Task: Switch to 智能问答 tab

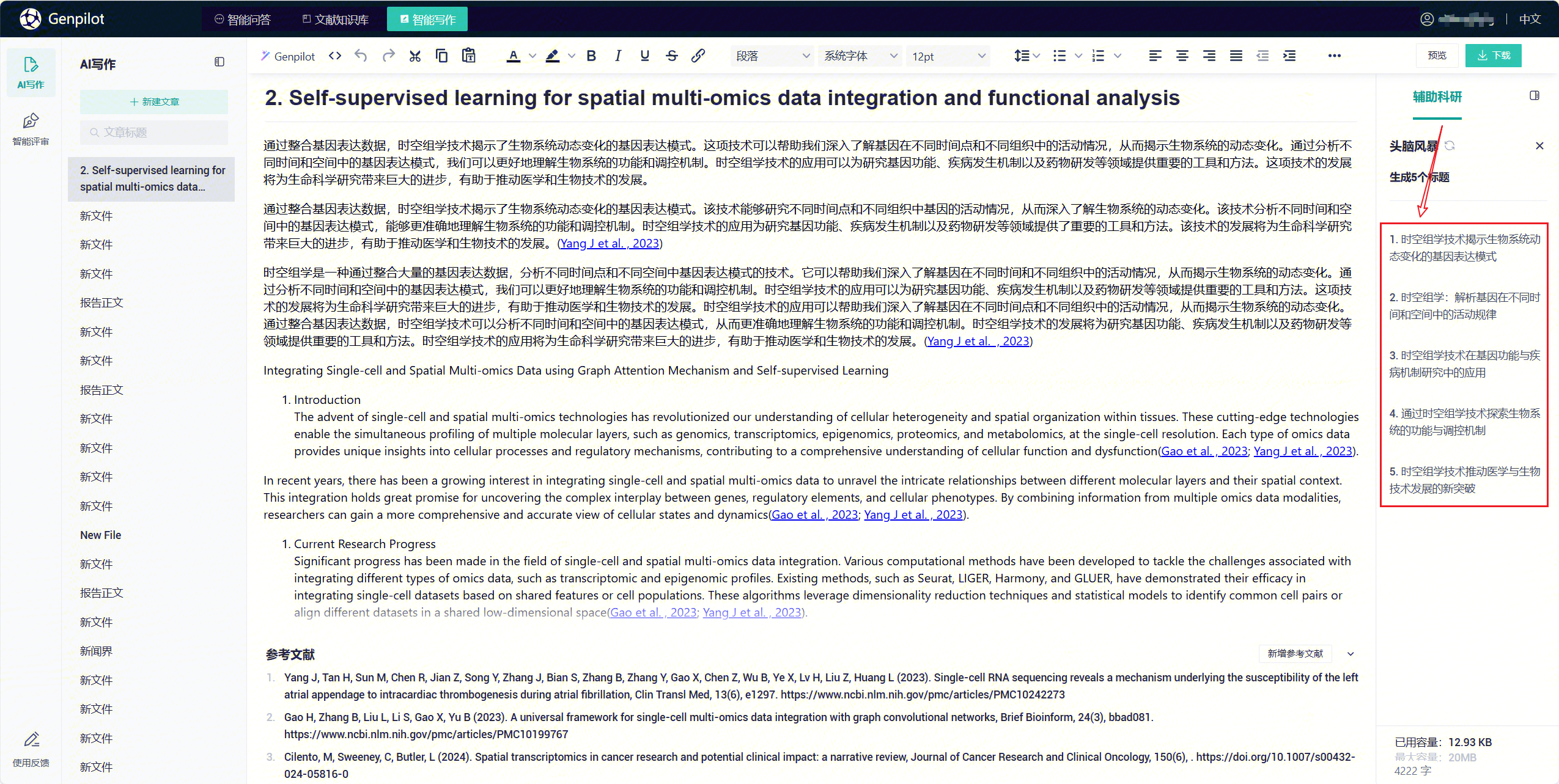Action: (x=243, y=20)
